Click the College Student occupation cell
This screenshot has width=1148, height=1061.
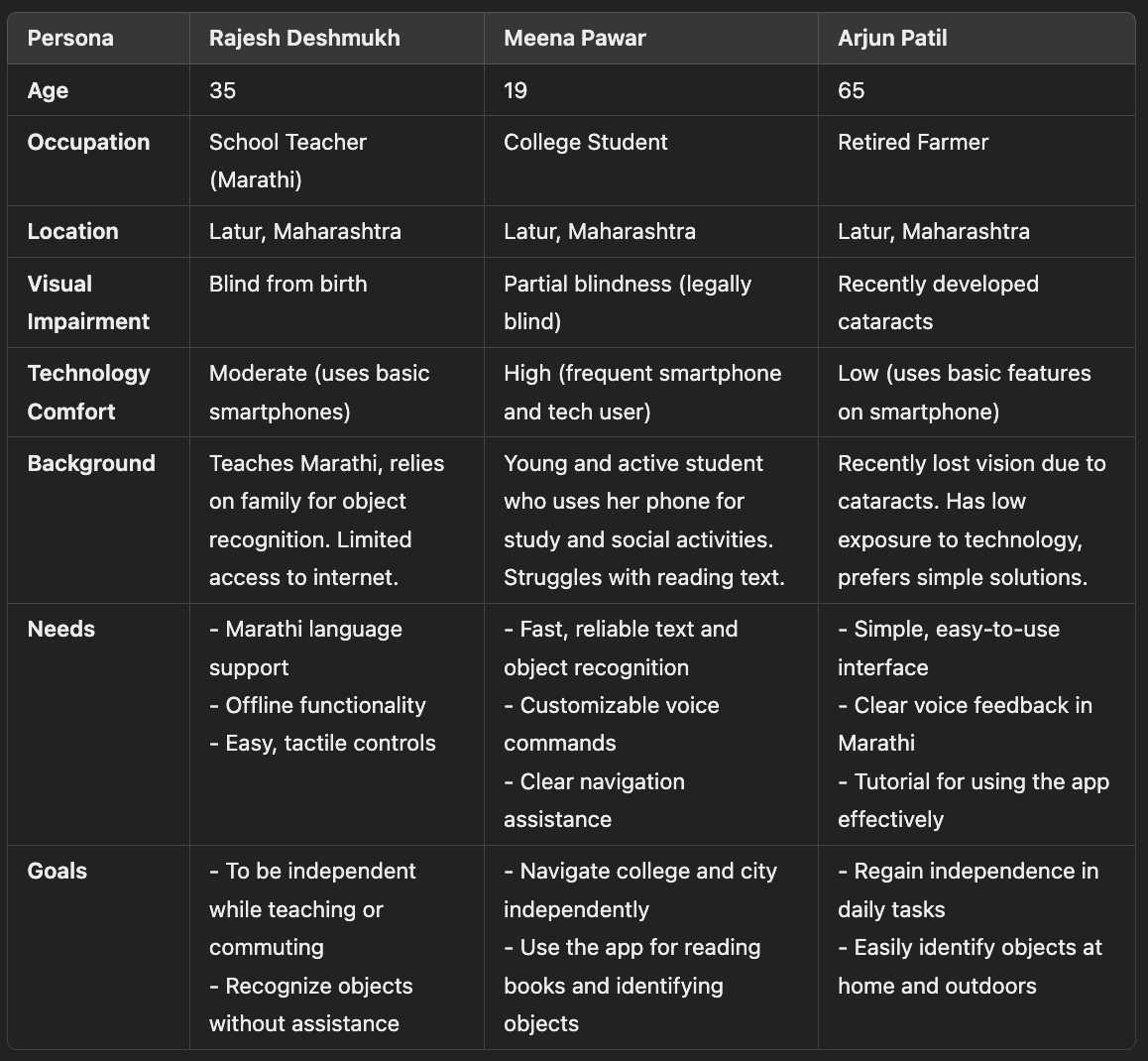[x=650, y=161]
